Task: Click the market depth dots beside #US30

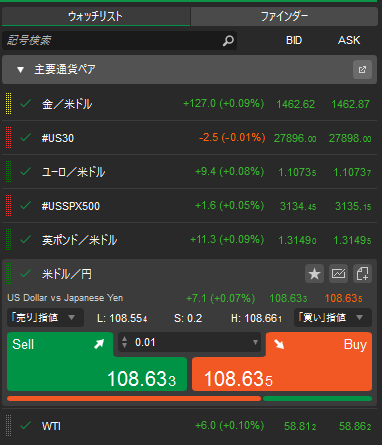Action: [9, 138]
